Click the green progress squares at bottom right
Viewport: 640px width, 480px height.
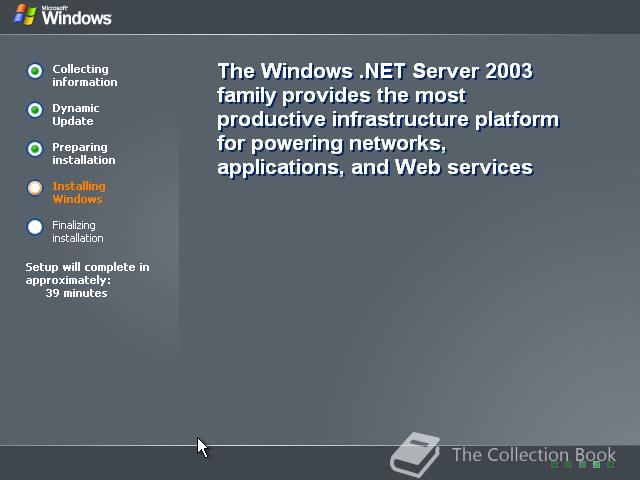583,464
